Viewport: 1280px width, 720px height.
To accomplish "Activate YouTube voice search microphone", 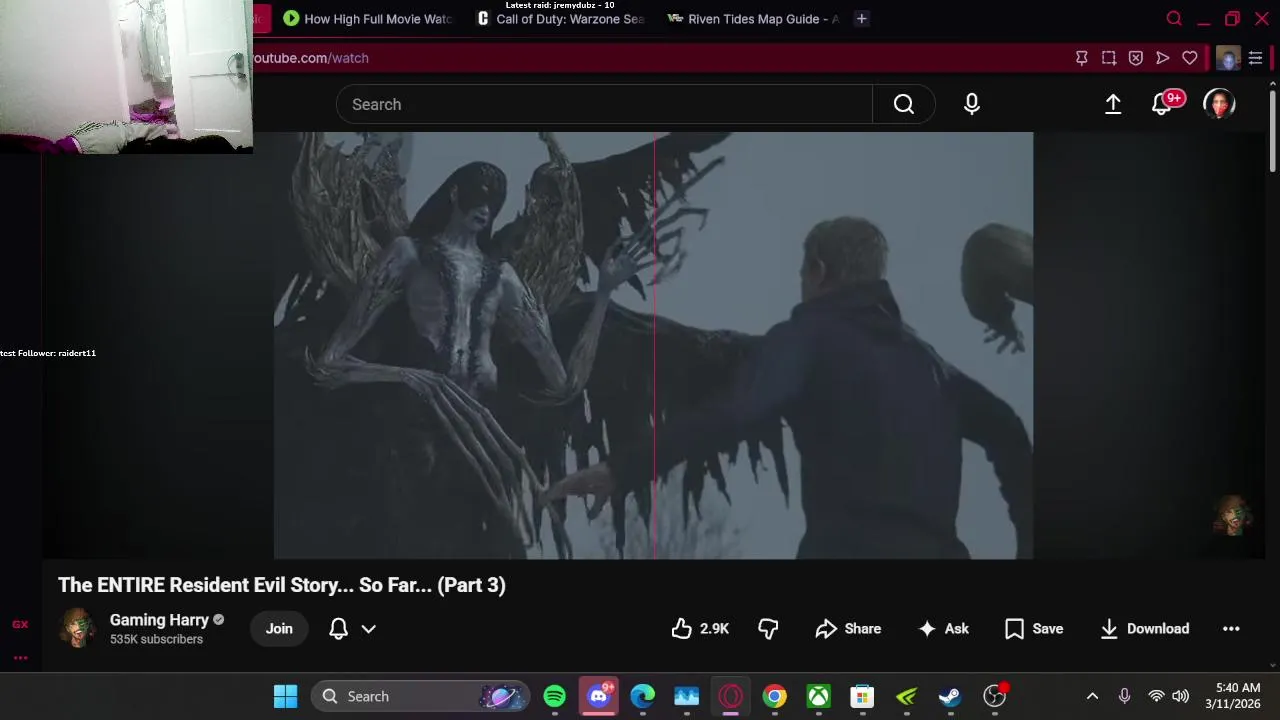I will pyautogui.click(x=972, y=104).
